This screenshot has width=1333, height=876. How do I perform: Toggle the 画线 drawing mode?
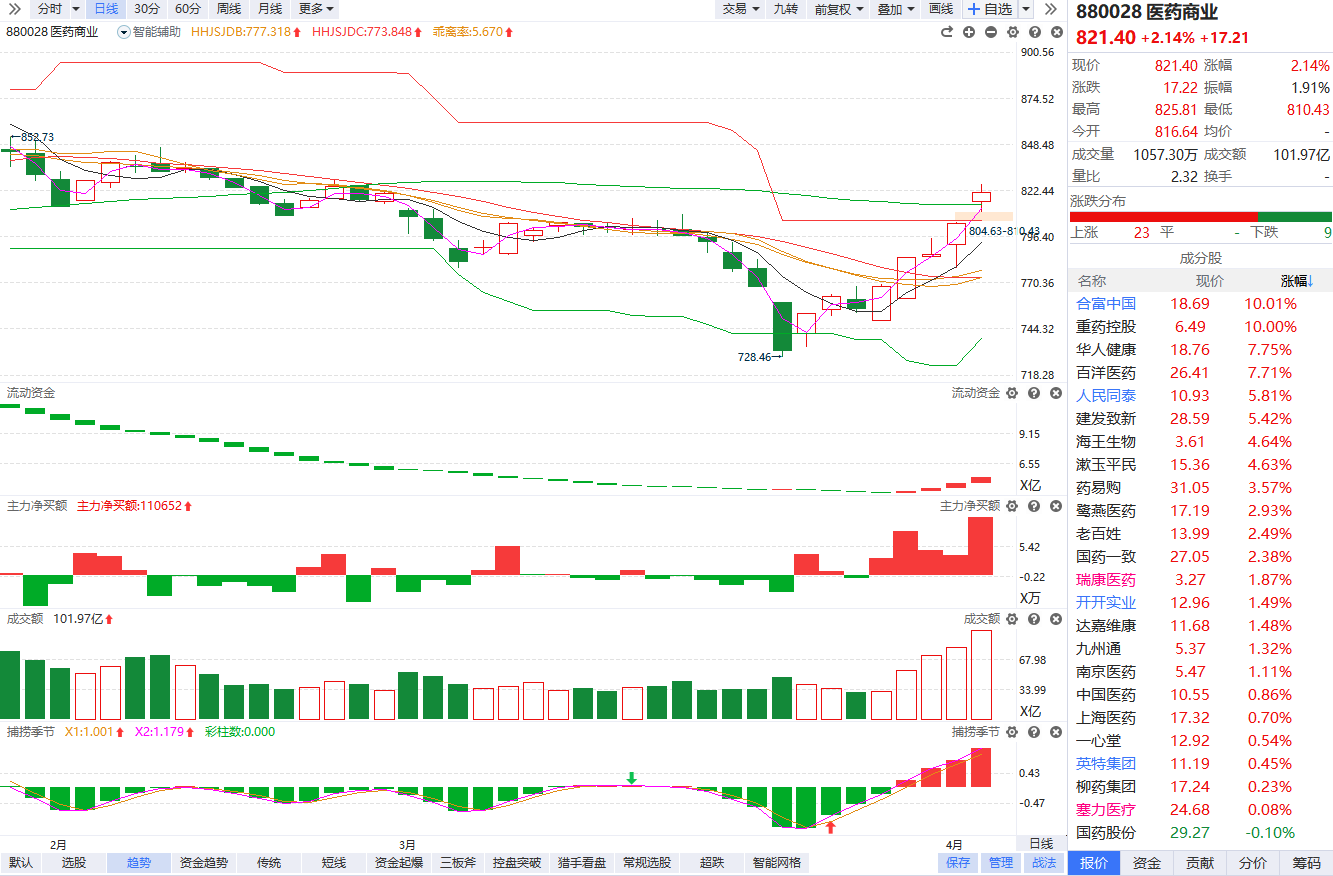pyautogui.click(x=940, y=9)
